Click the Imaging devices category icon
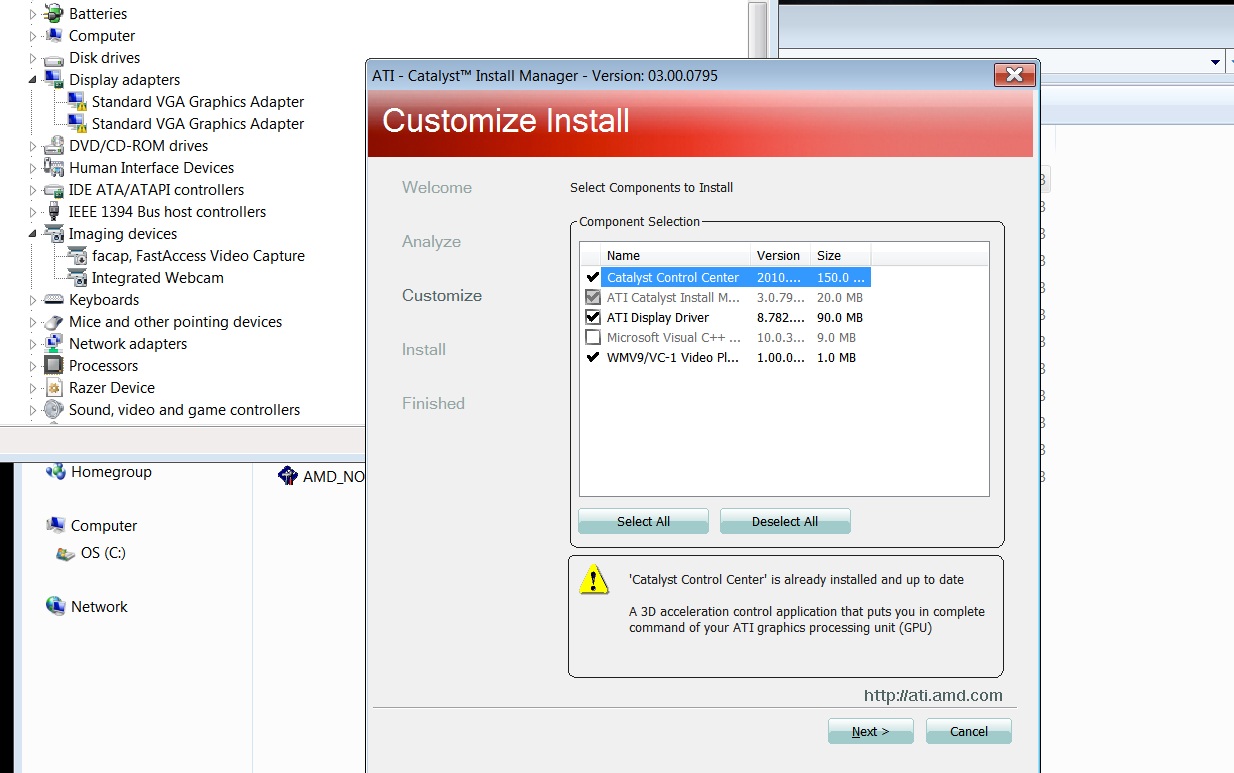Viewport: 1234px width, 773px height. (53, 234)
